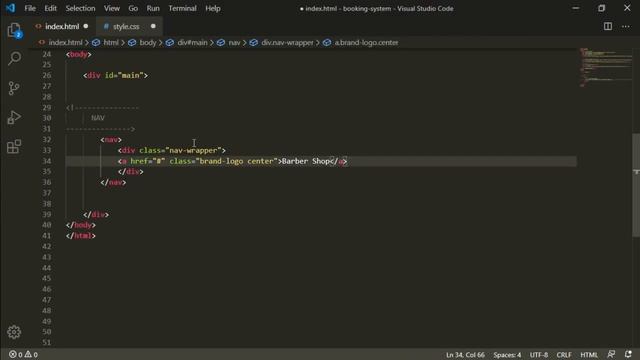Change indentation via Spaces: 4
The image size is (640, 360).
click(x=507, y=355)
